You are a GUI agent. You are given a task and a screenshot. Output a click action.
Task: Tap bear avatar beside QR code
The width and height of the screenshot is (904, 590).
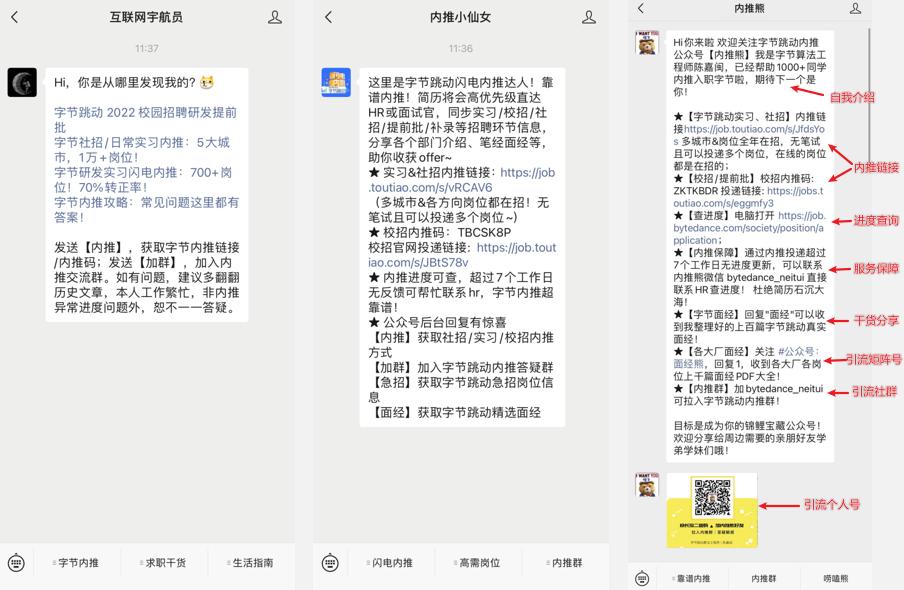coord(646,485)
